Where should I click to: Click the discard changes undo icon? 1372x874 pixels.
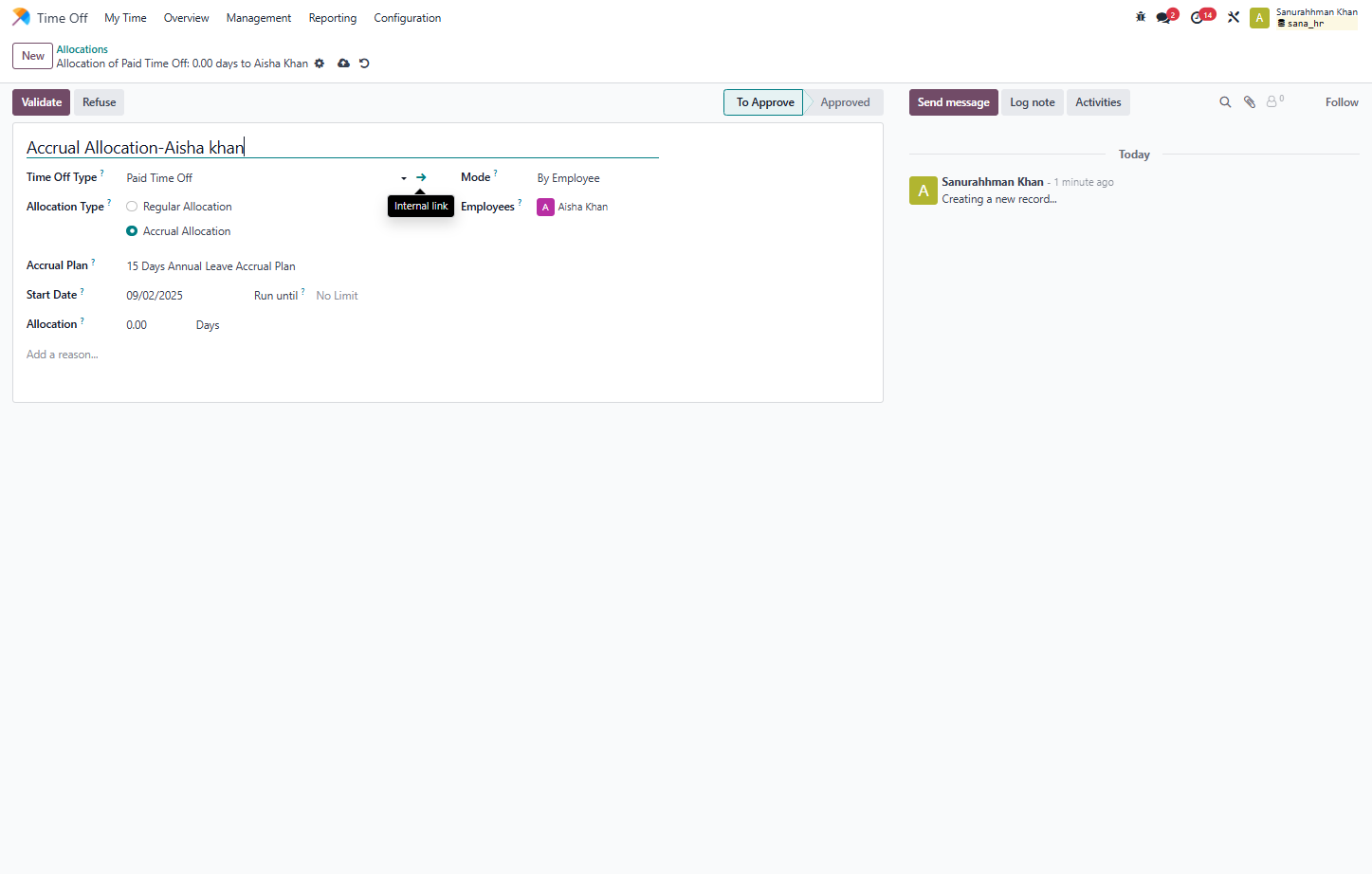(x=364, y=64)
